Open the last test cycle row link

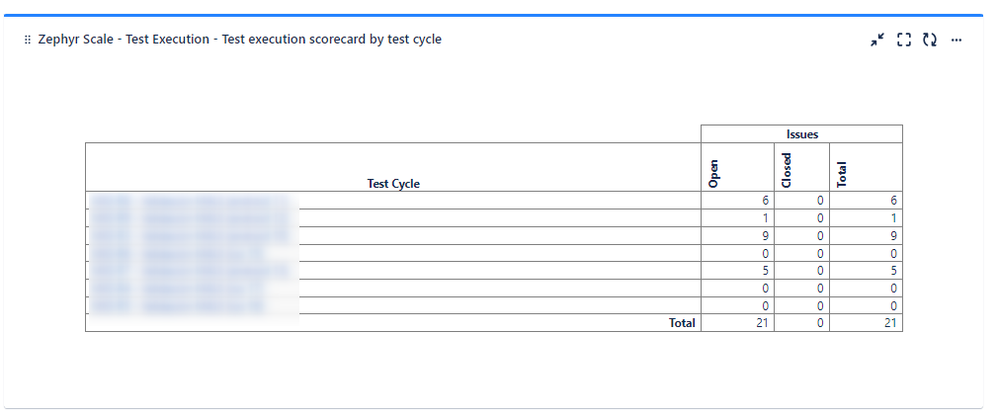pyautogui.click(x=178, y=306)
